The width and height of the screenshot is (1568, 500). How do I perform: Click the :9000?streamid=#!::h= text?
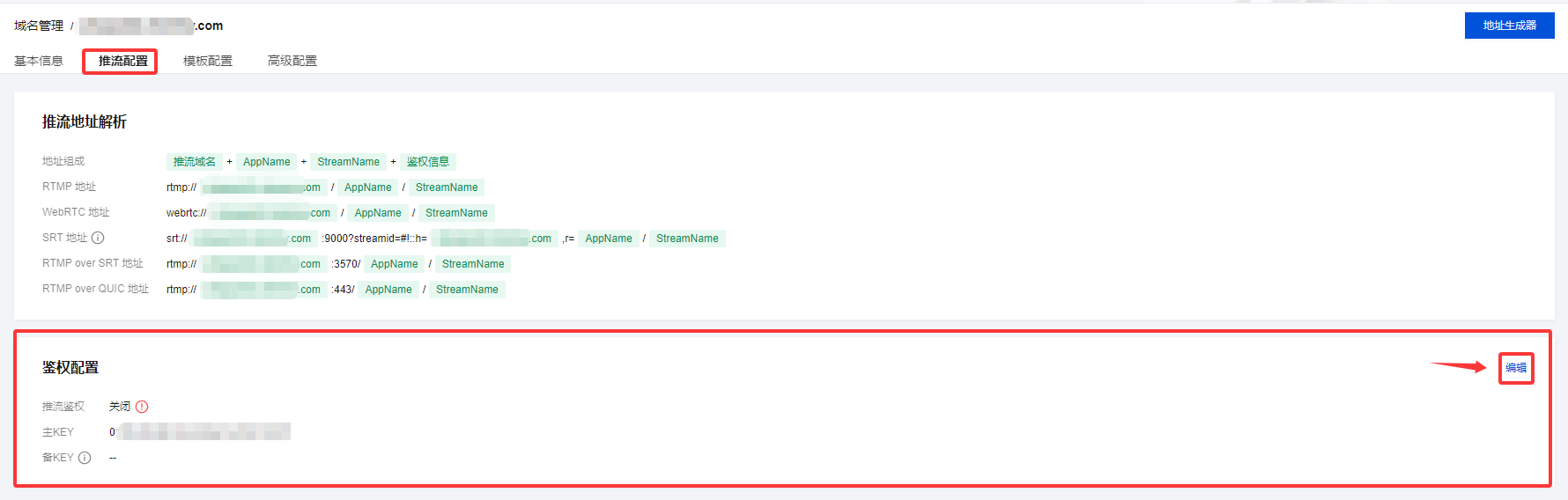pos(374,239)
